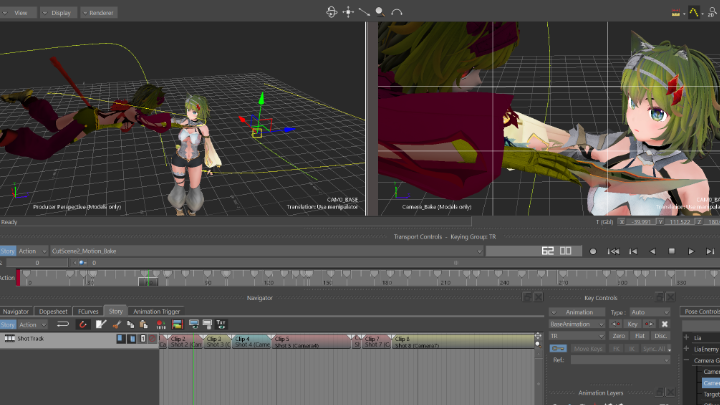This screenshot has width=720, height=405.
Task: Select the viewer dolly tool
Action: (x=364, y=12)
